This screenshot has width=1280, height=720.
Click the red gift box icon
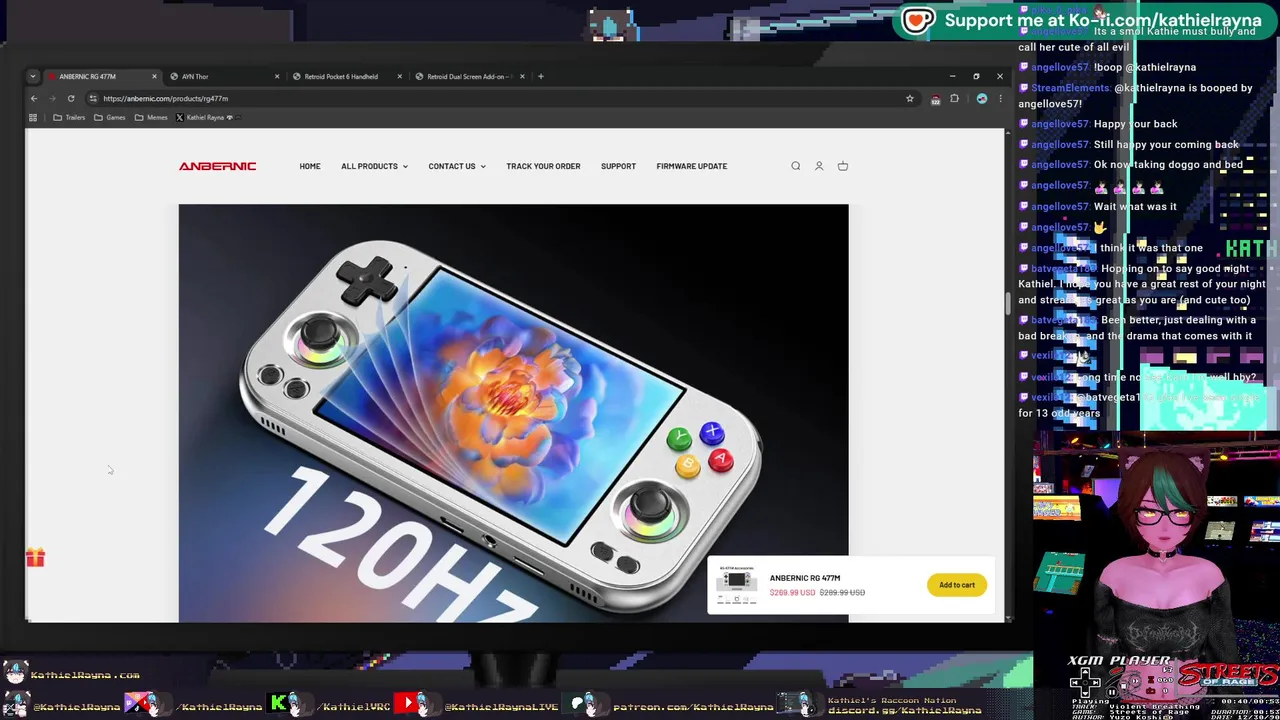(35, 557)
